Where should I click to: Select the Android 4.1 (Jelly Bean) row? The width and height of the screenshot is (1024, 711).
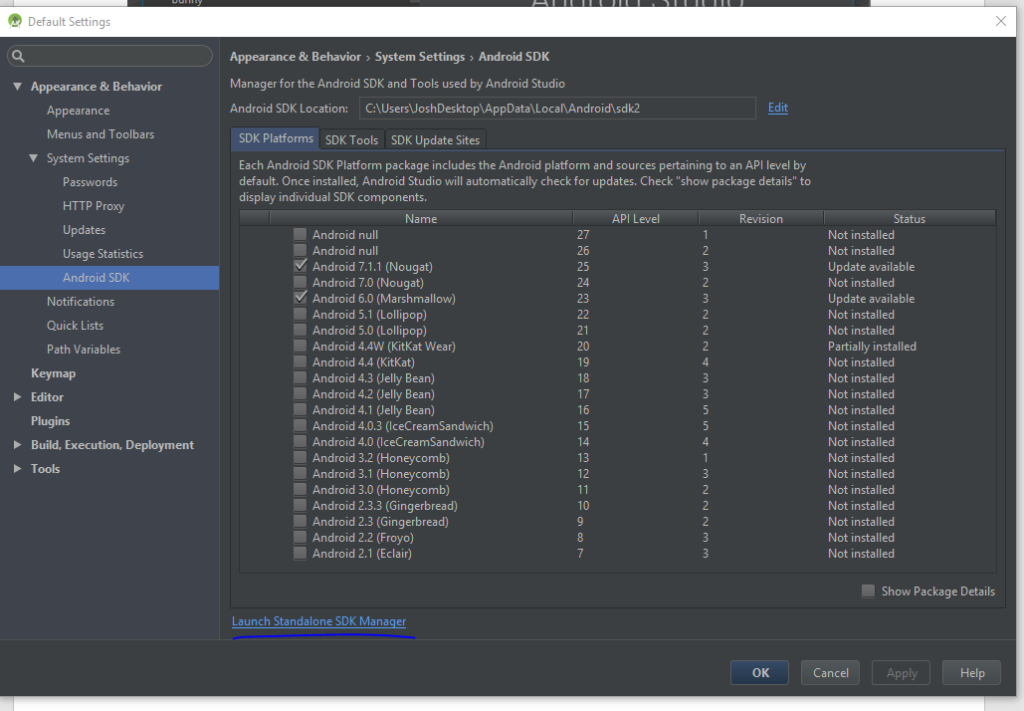(617, 410)
